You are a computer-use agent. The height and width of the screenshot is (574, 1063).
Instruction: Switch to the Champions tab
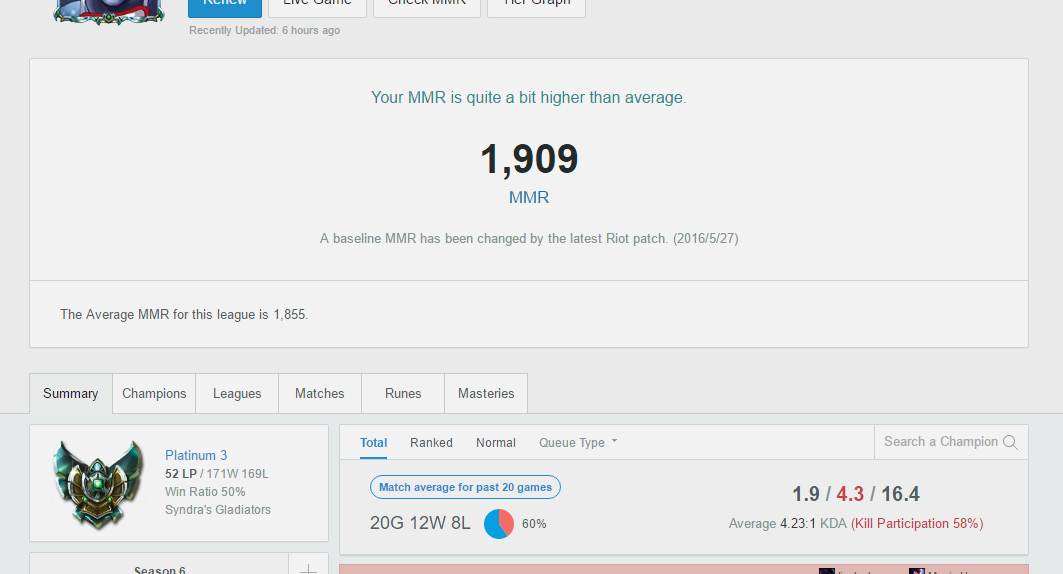click(154, 394)
